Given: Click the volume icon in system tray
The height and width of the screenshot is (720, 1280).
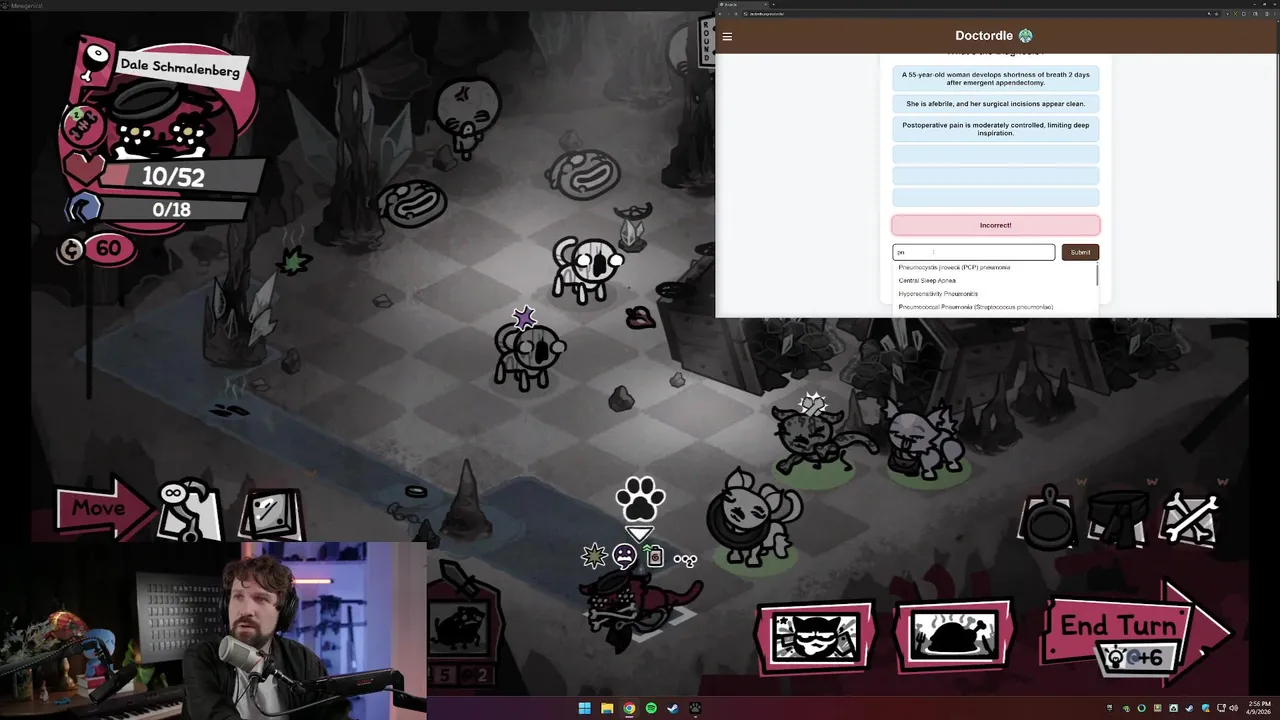Looking at the screenshot, I should [x=1234, y=708].
